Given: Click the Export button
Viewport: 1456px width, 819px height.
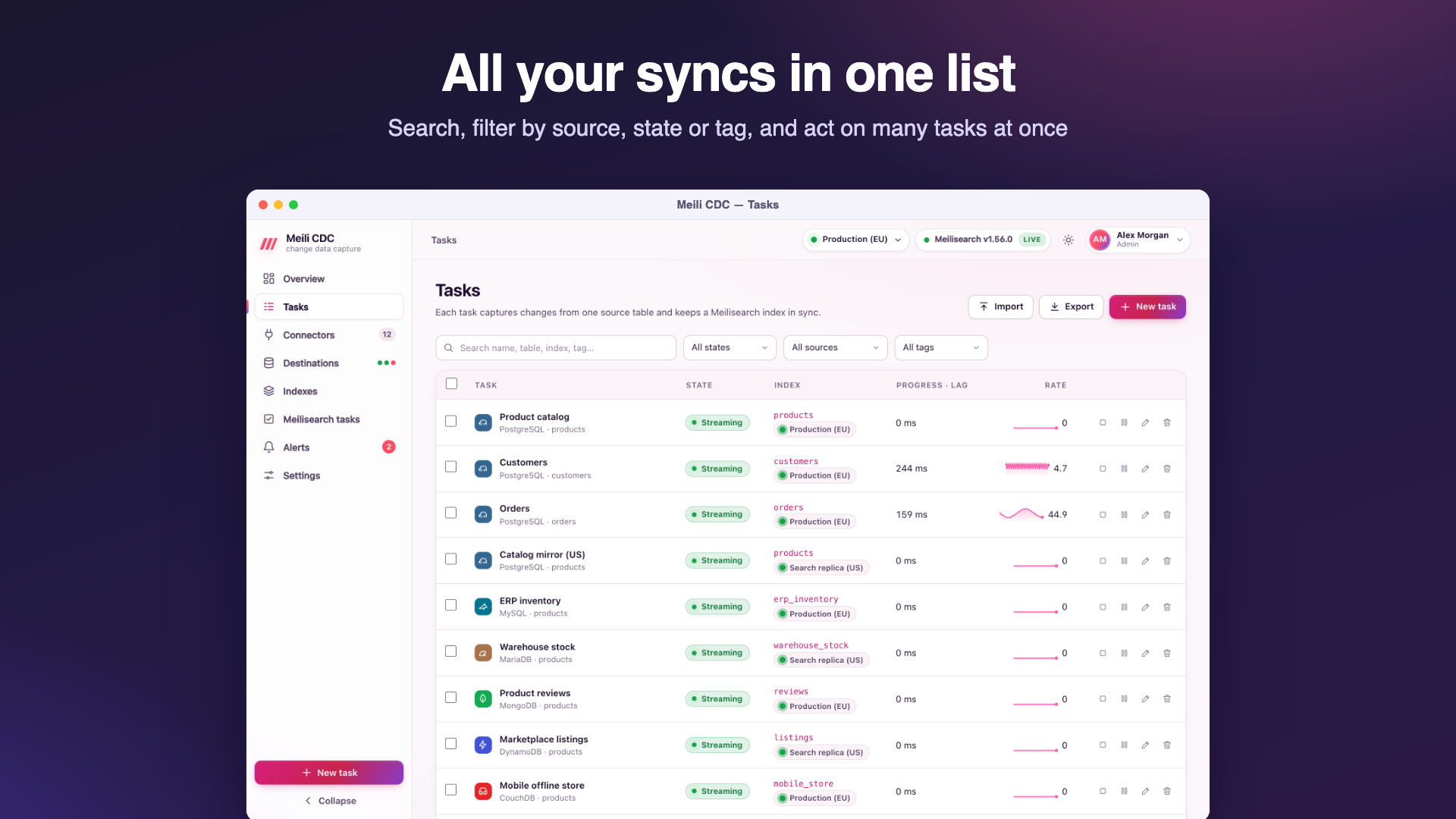Looking at the screenshot, I should (x=1071, y=307).
